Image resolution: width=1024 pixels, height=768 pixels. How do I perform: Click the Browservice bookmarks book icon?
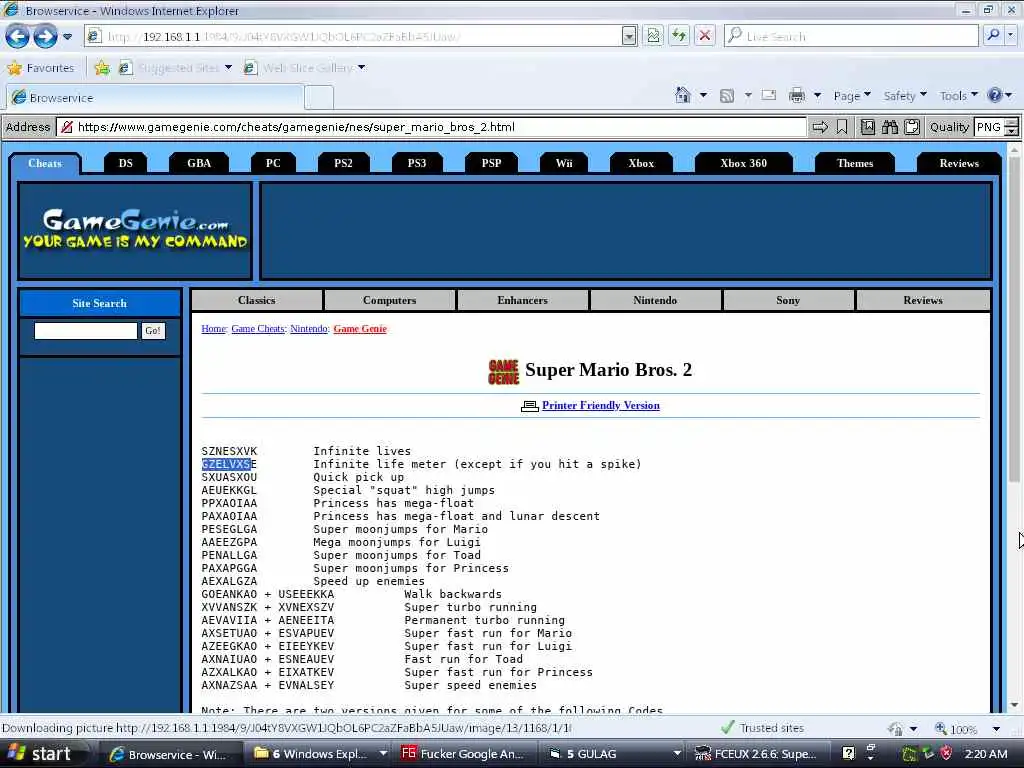868,127
